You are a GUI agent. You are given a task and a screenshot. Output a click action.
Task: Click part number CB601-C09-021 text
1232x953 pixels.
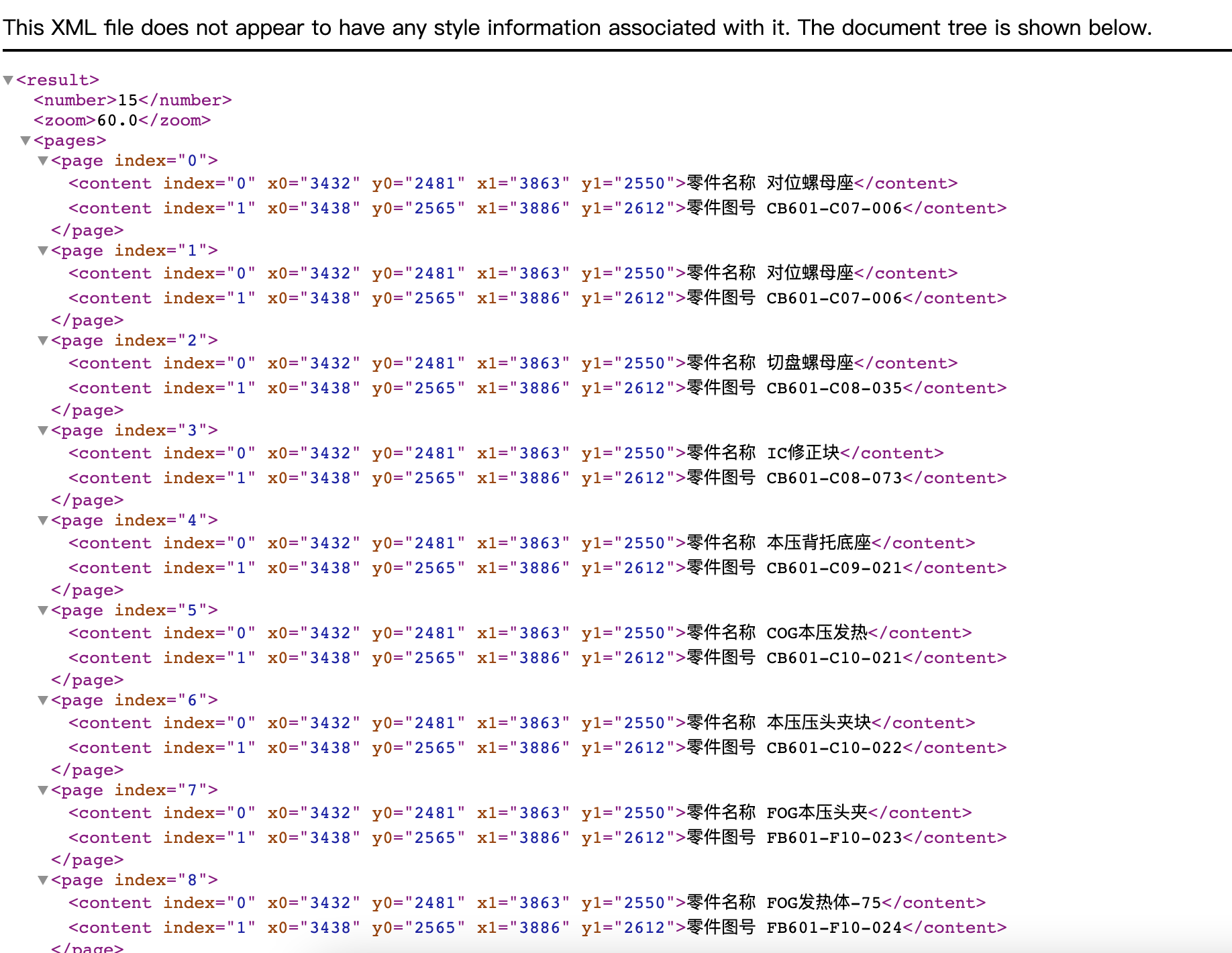[x=834, y=568]
